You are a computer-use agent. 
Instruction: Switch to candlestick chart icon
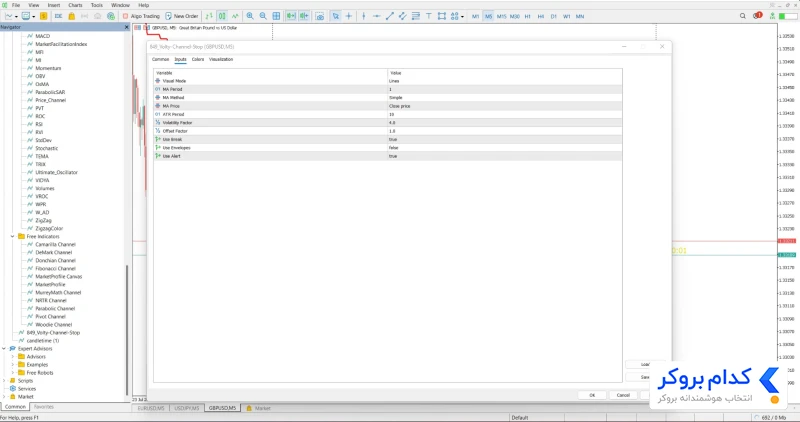coord(222,16)
